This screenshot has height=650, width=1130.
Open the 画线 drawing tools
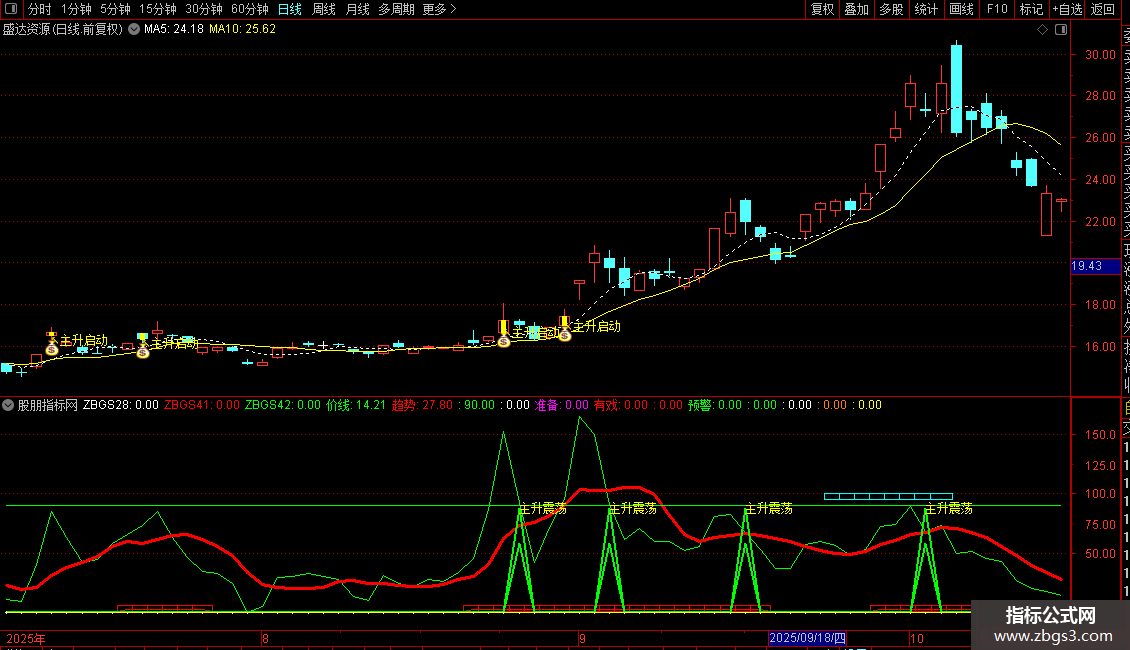point(961,9)
